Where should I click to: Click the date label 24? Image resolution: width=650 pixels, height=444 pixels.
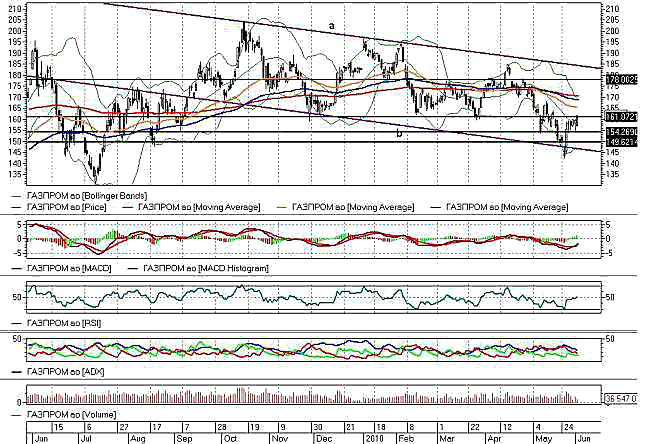pos(569,427)
